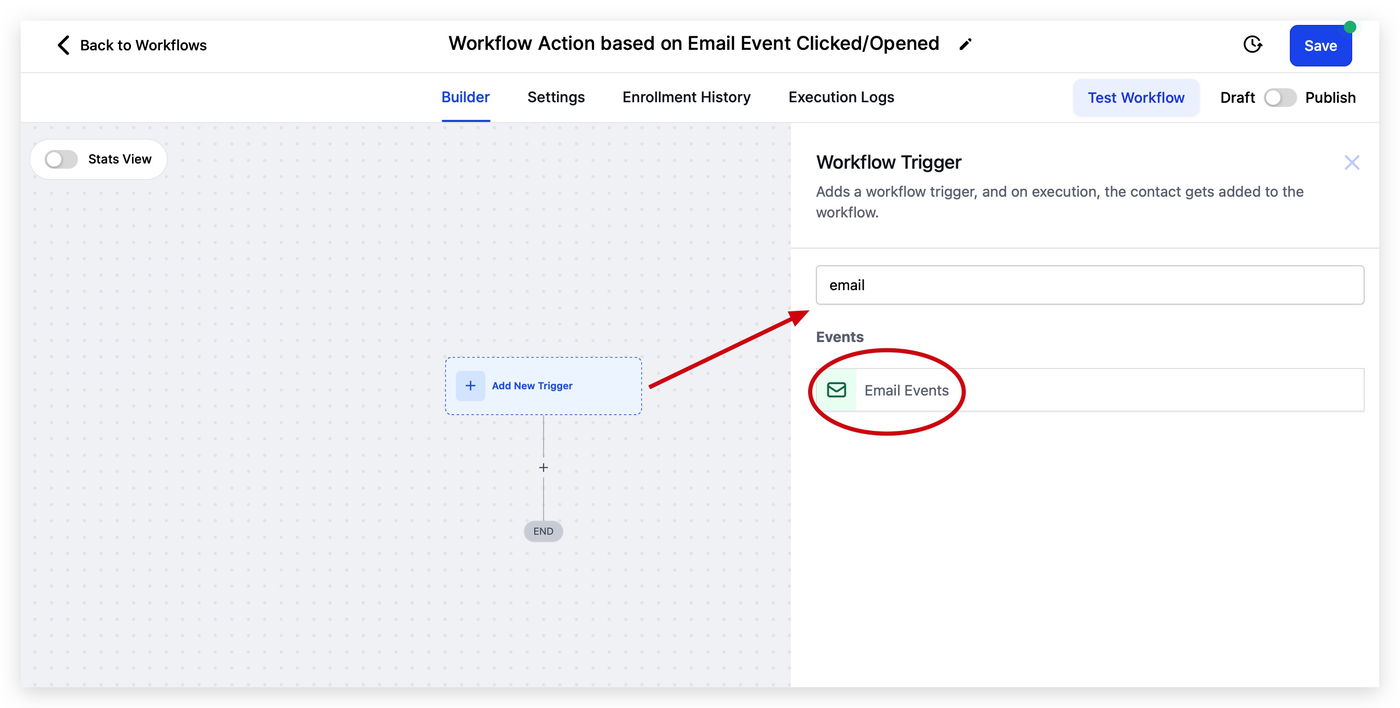
Task: Toggle the Stats View switch
Action: [x=61, y=159]
